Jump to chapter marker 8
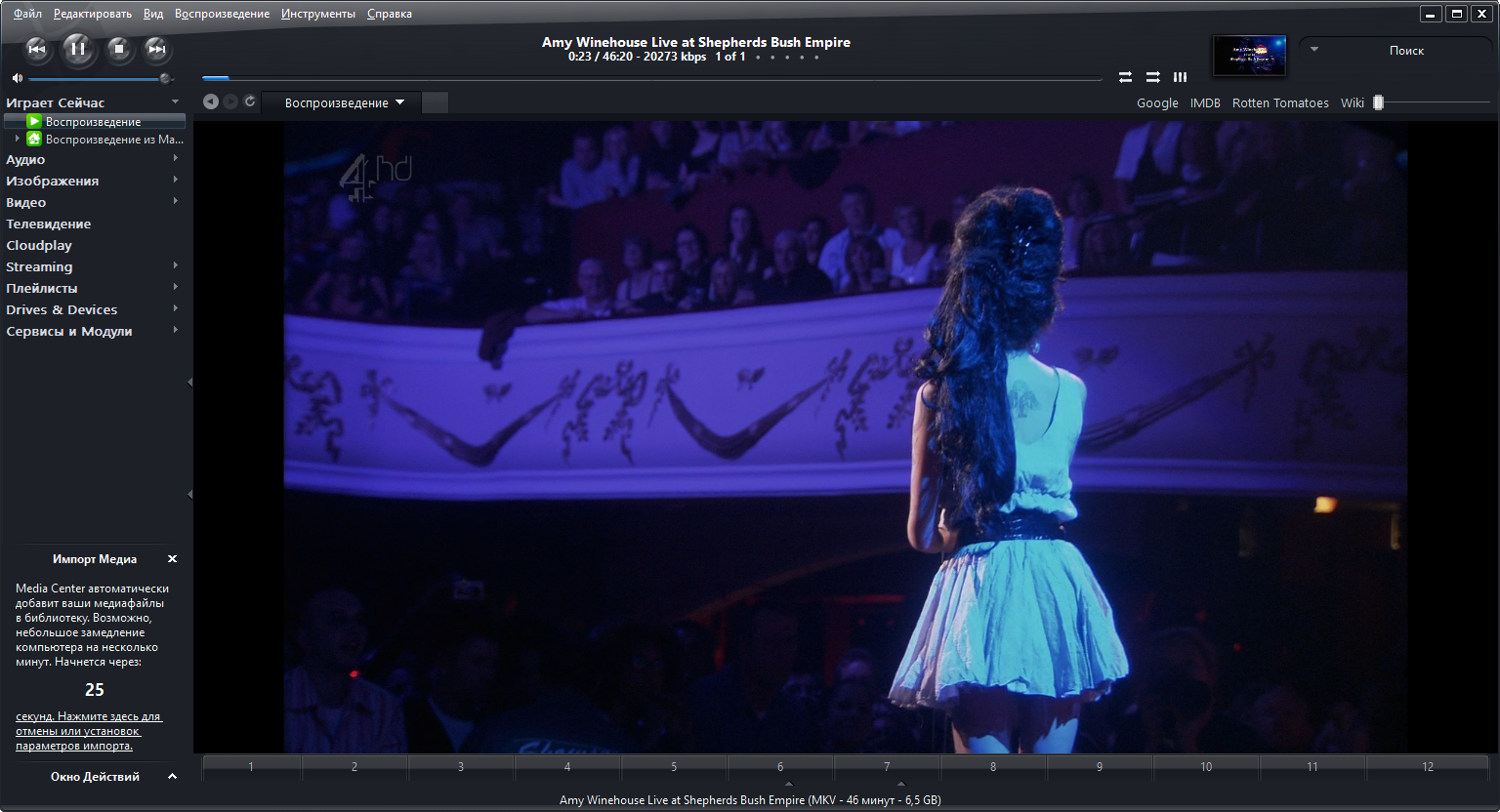1500x812 pixels. pos(993,767)
